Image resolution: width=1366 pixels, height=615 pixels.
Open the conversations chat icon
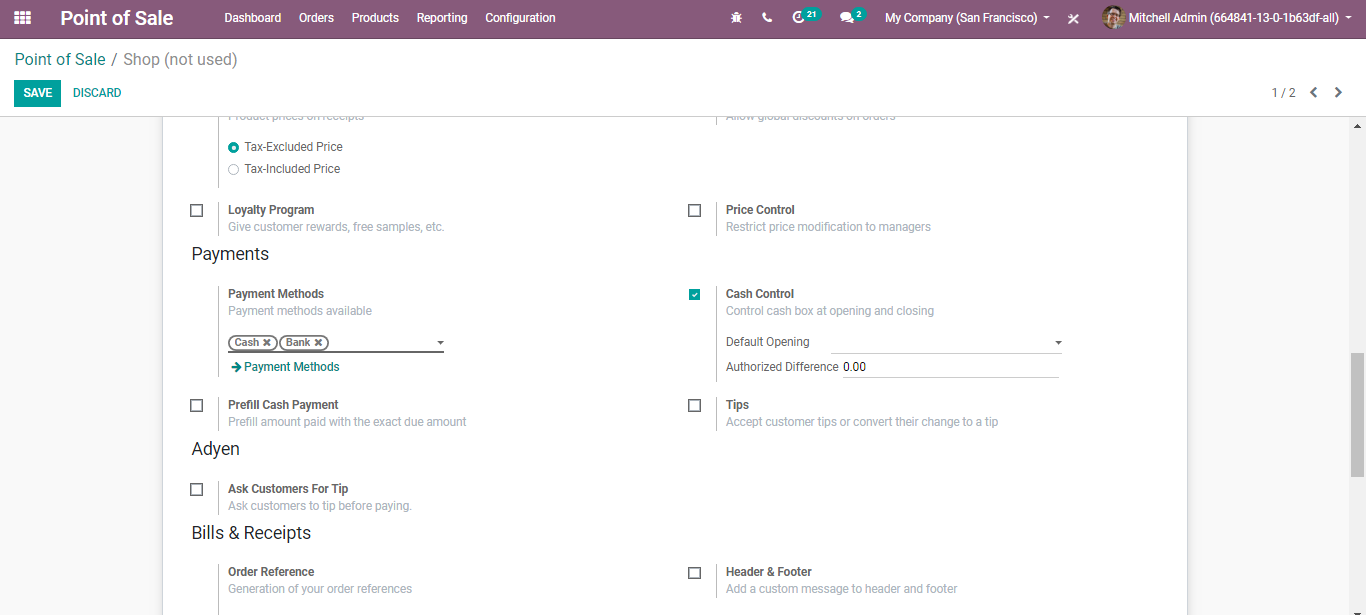847,18
